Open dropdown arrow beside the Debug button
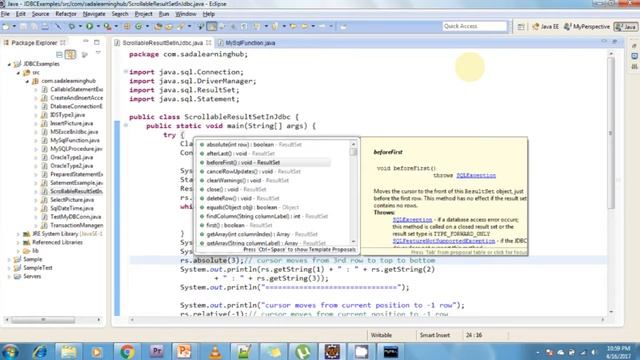The width and height of the screenshot is (640, 360). [x=80, y=27]
